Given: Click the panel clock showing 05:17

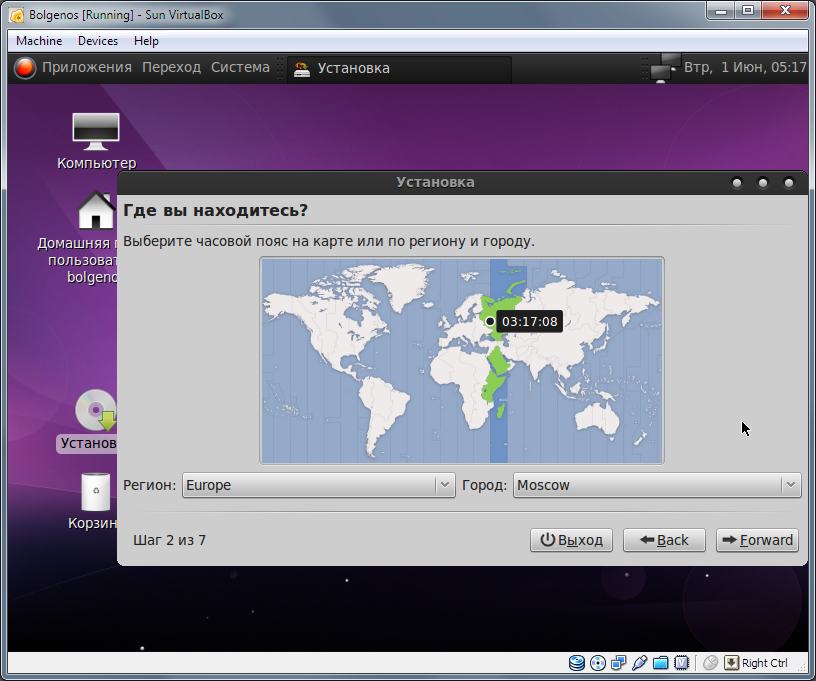Looking at the screenshot, I should point(745,68).
